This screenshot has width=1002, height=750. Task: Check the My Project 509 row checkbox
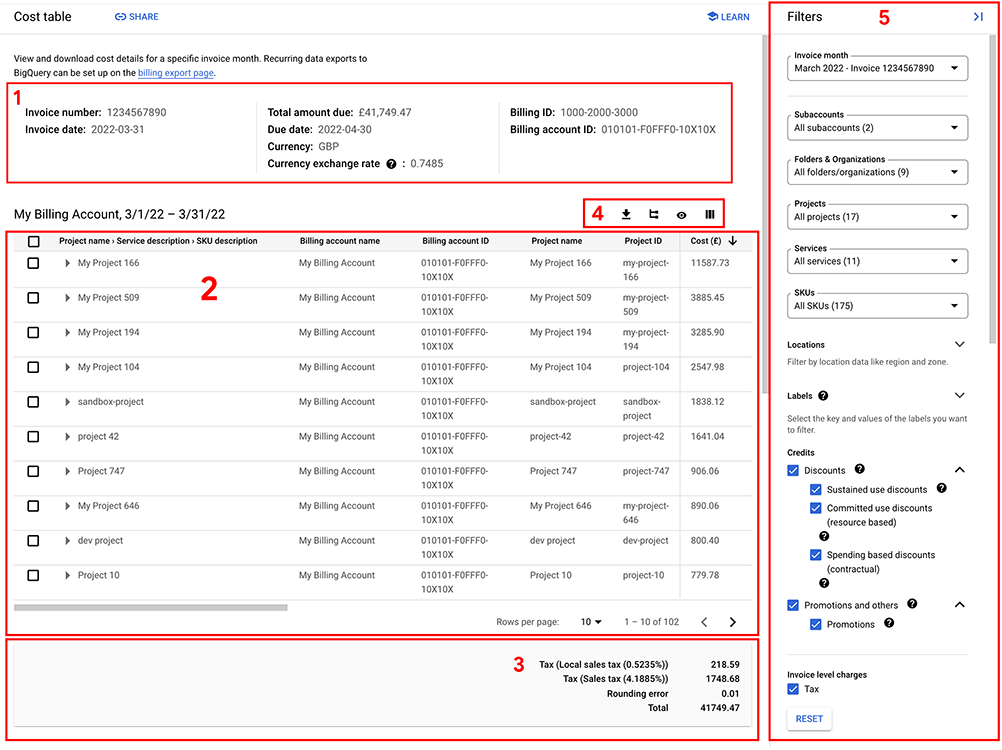click(33, 298)
